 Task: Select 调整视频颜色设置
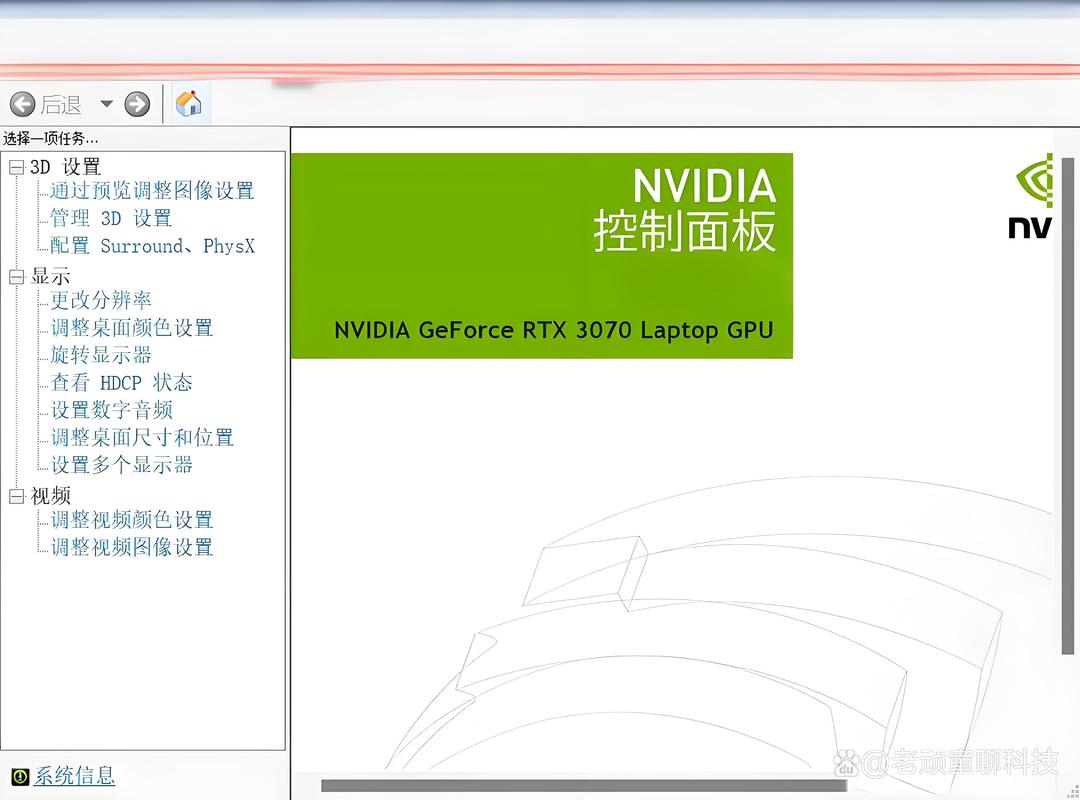(132, 520)
